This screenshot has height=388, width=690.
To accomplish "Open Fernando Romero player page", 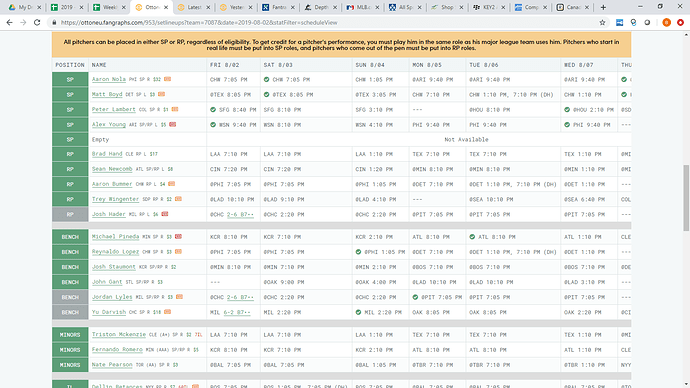I will pos(117,349).
